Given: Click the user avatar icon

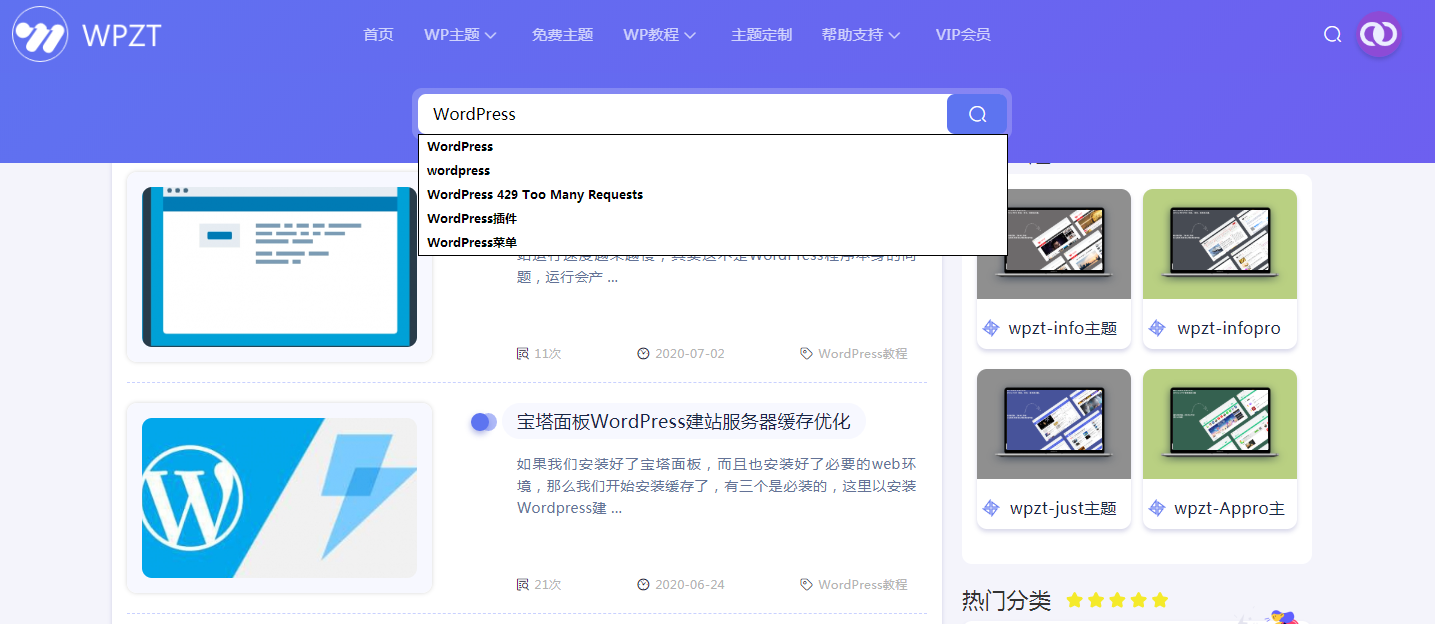Looking at the screenshot, I should coord(1378,35).
